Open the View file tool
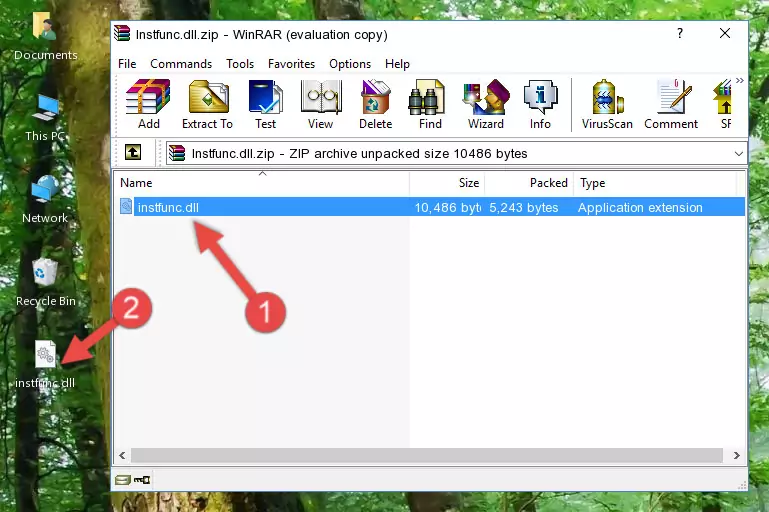Image resolution: width=769 pixels, height=512 pixels. click(321, 104)
